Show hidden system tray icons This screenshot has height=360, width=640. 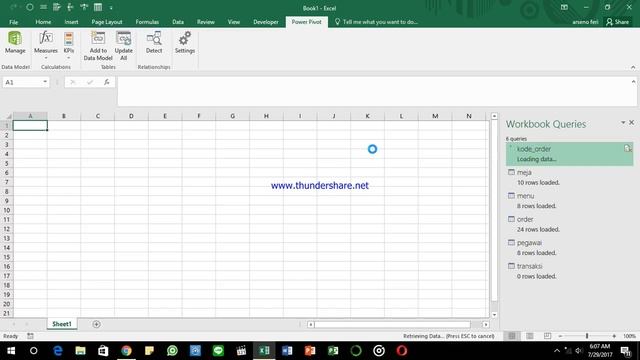click(557, 351)
